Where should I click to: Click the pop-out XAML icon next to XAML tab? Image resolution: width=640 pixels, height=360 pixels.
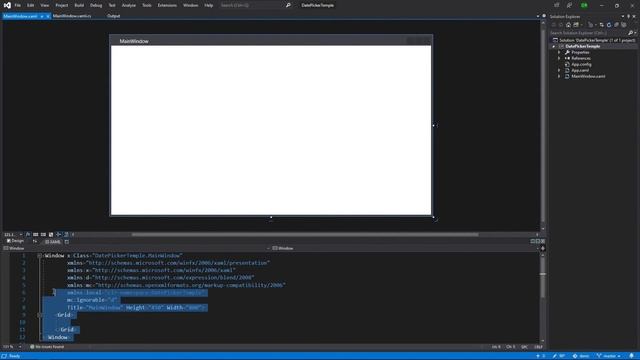point(67,242)
